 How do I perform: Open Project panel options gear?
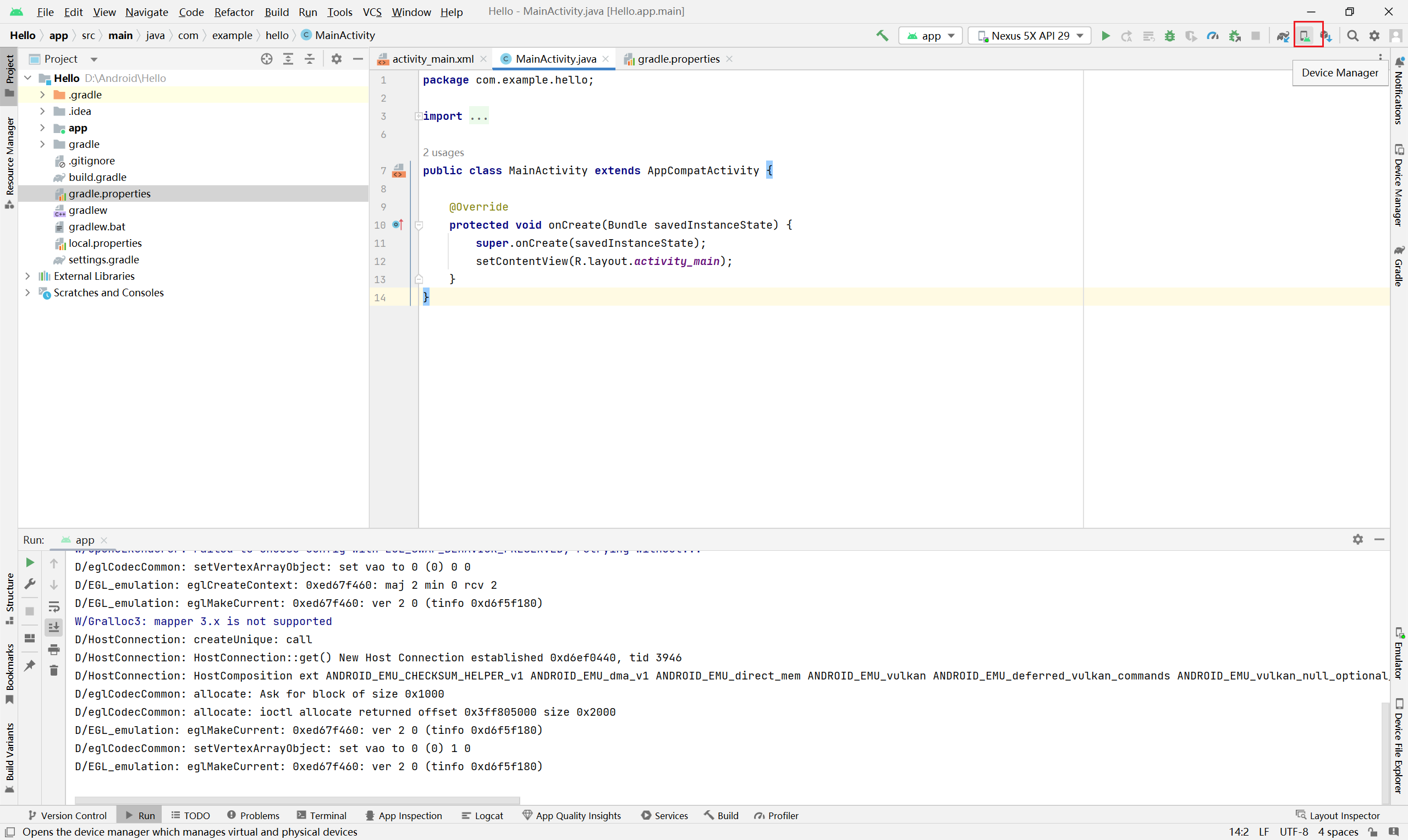point(337,59)
